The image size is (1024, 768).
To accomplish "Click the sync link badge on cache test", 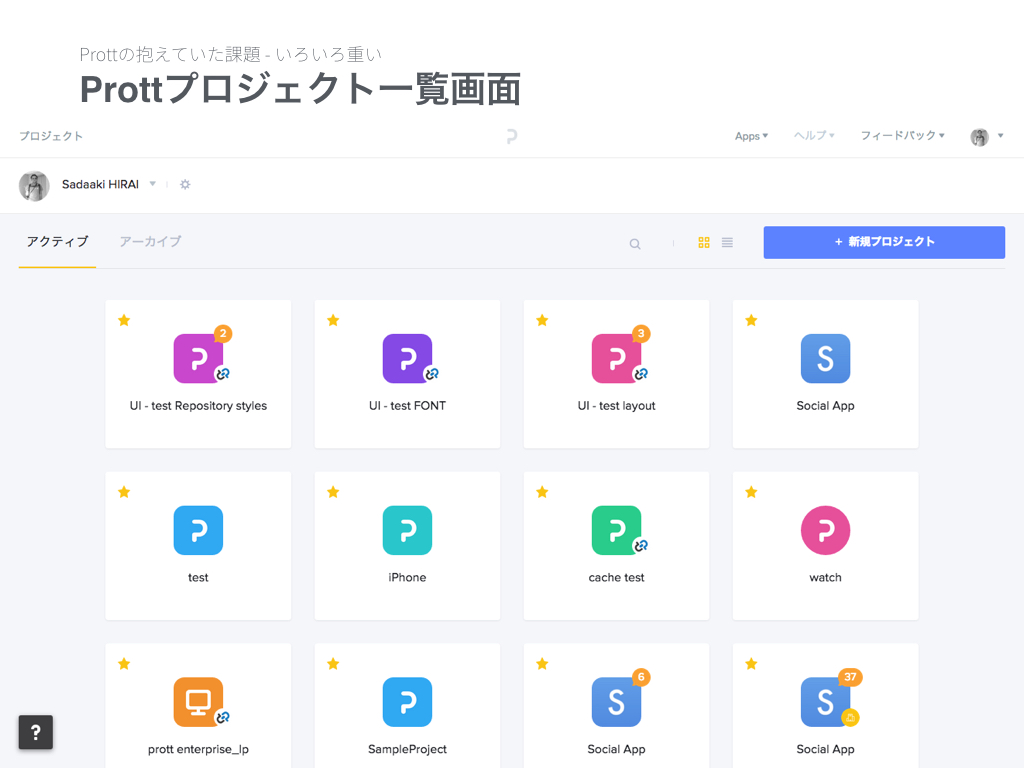I will [x=641, y=546].
